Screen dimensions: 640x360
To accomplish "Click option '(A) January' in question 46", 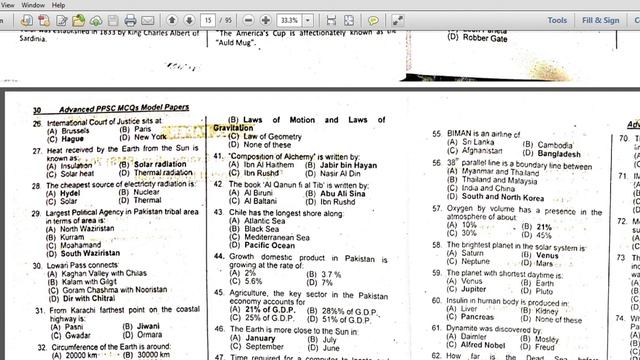I will point(253,338).
